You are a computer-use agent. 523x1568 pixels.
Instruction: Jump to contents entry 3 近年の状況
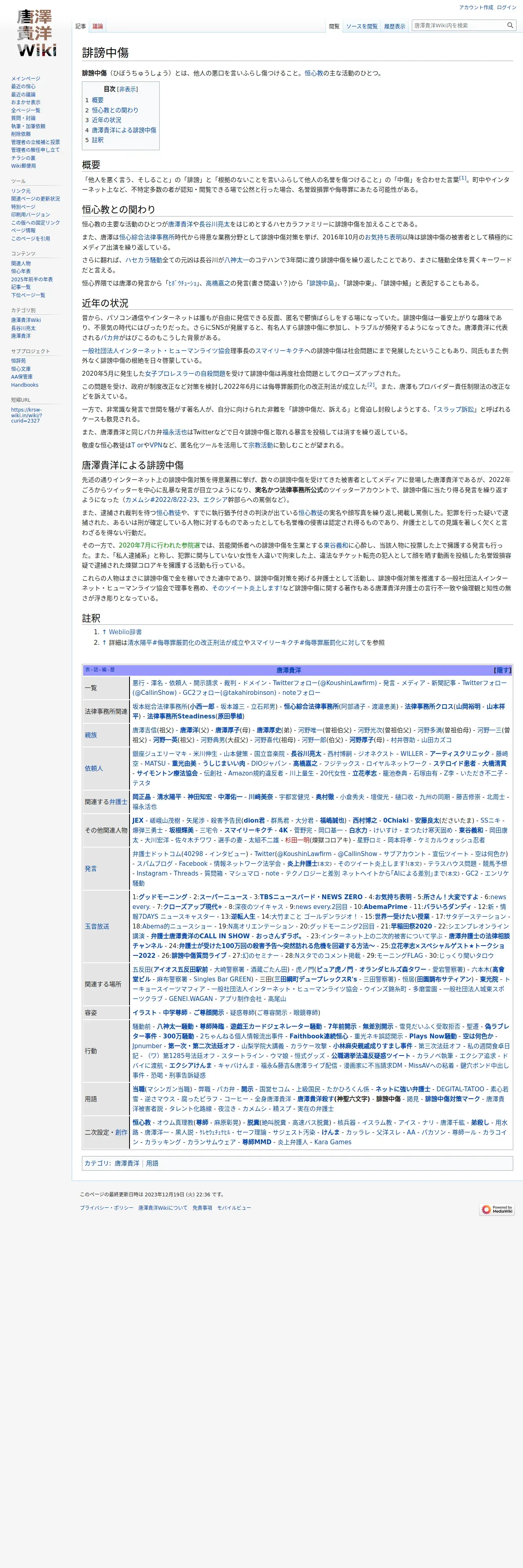(103, 120)
